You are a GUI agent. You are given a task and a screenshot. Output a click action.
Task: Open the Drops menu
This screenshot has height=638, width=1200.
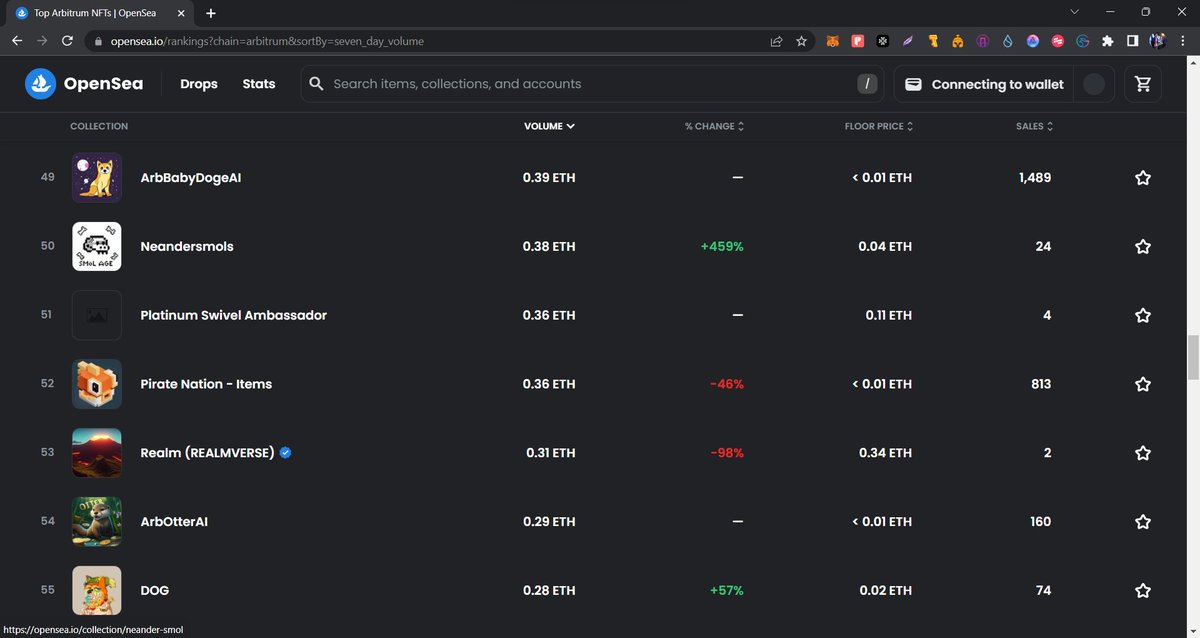click(199, 84)
